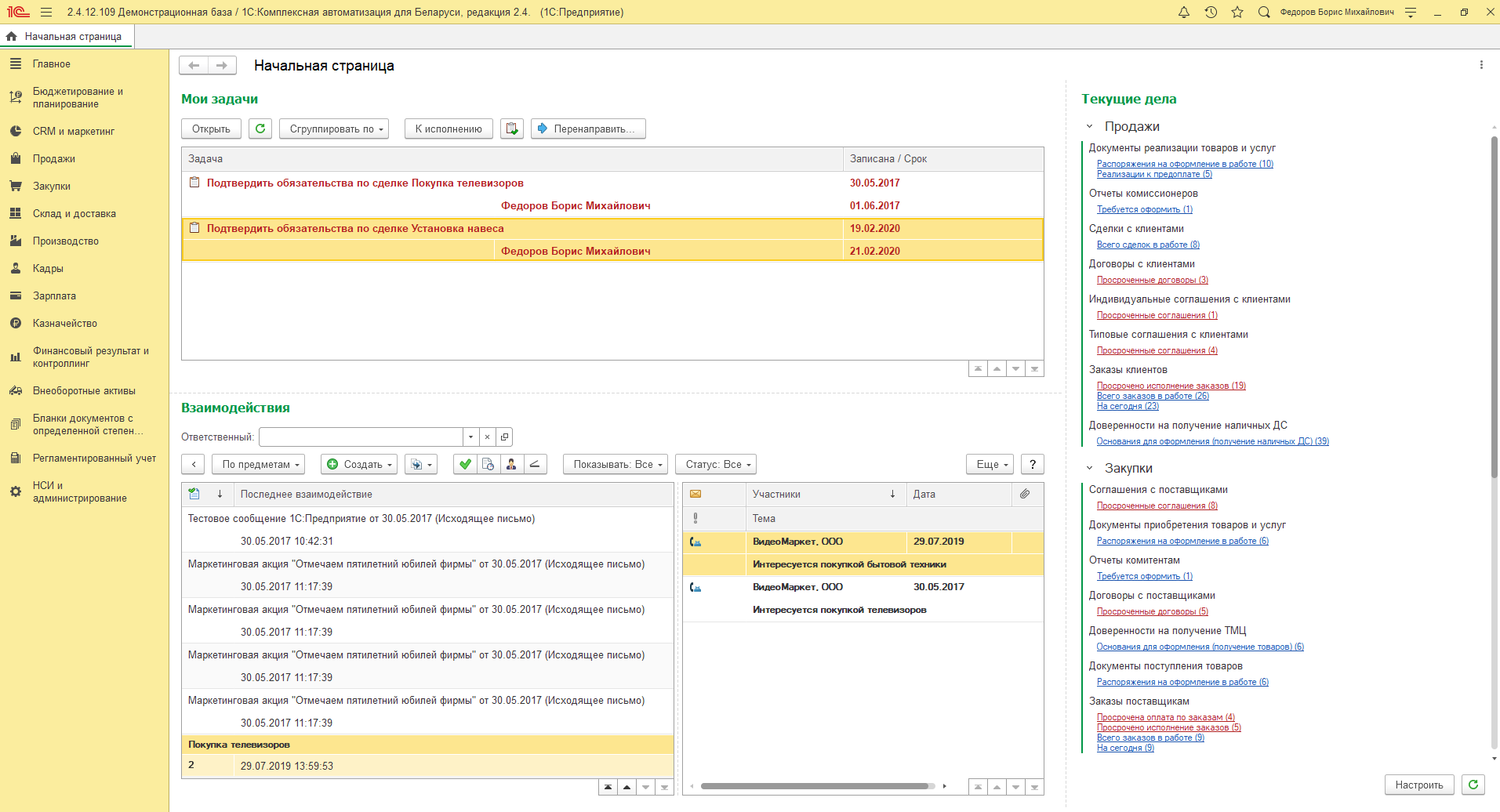Open the Показывать: Все dropdown
The image size is (1500, 812).
(616, 464)
